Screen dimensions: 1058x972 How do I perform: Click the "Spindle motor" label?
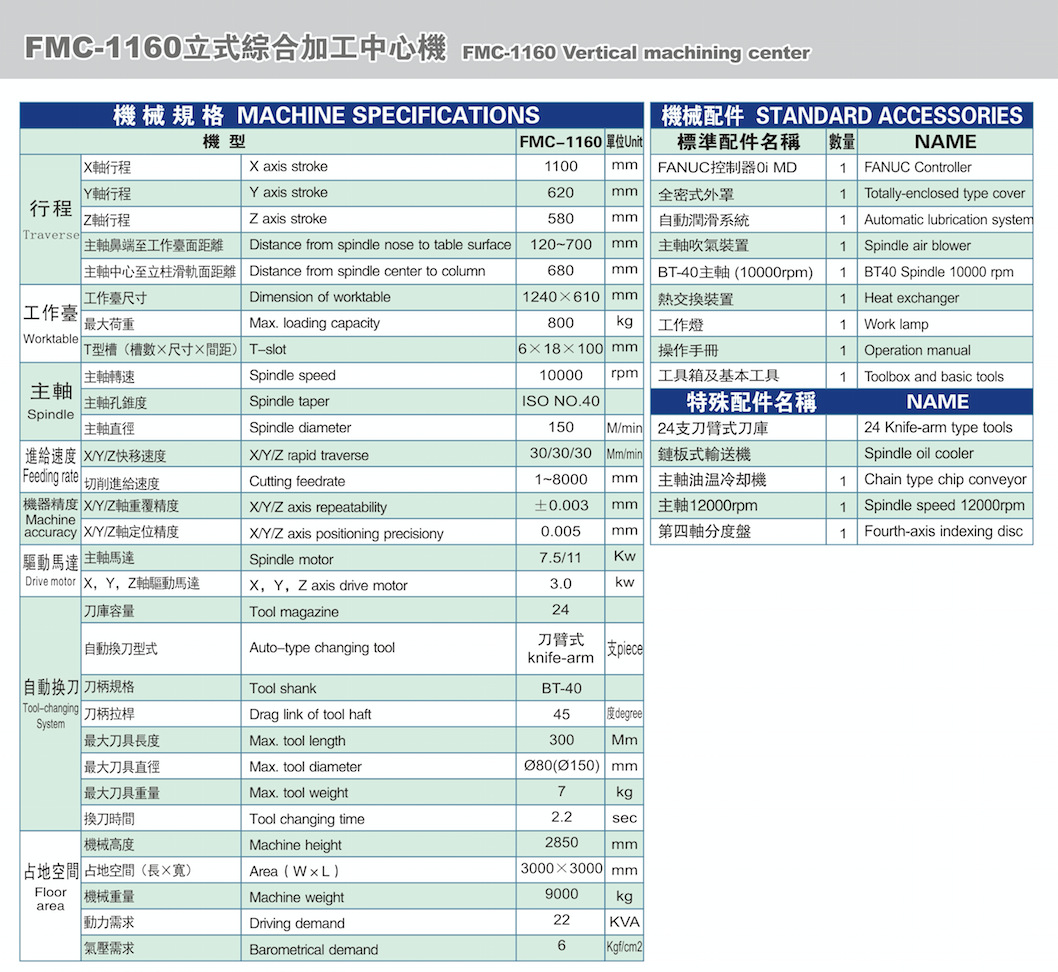pos(291,559)
